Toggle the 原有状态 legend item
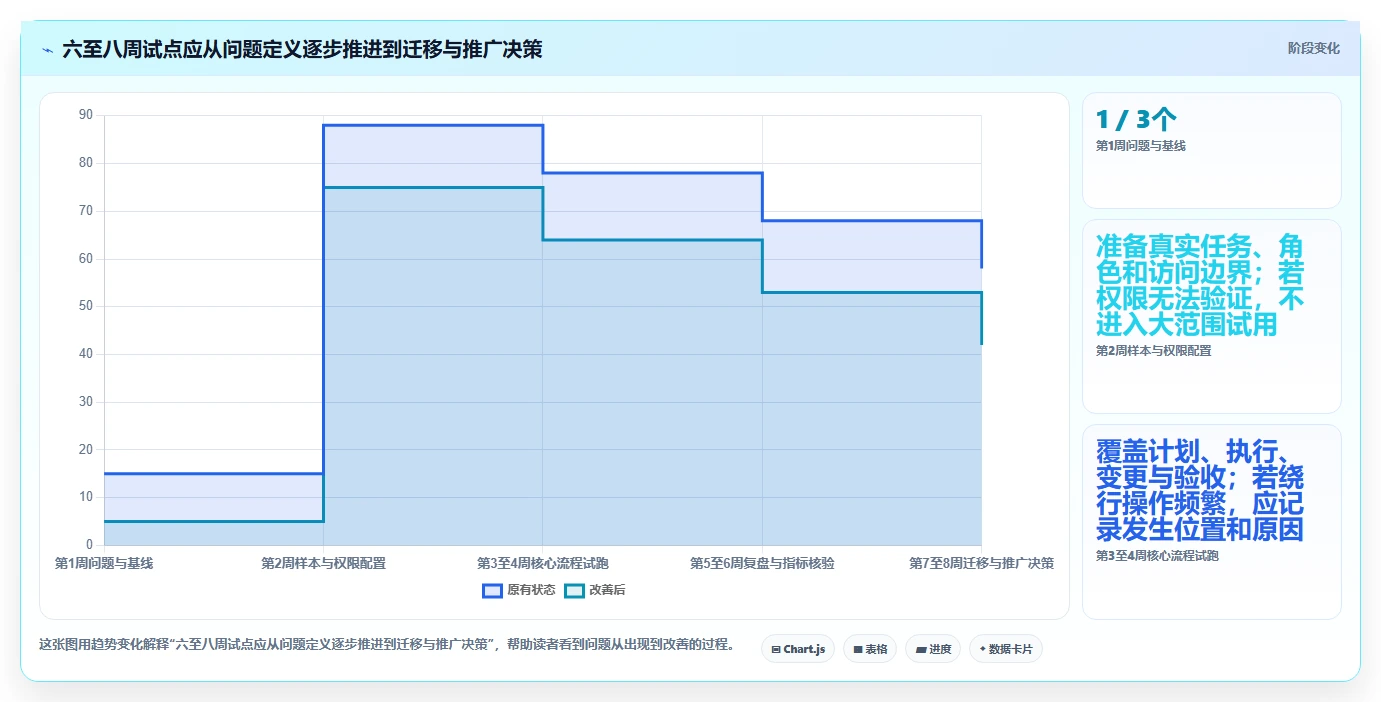This screenshot has height=702, width=1381. click(519, 590)
